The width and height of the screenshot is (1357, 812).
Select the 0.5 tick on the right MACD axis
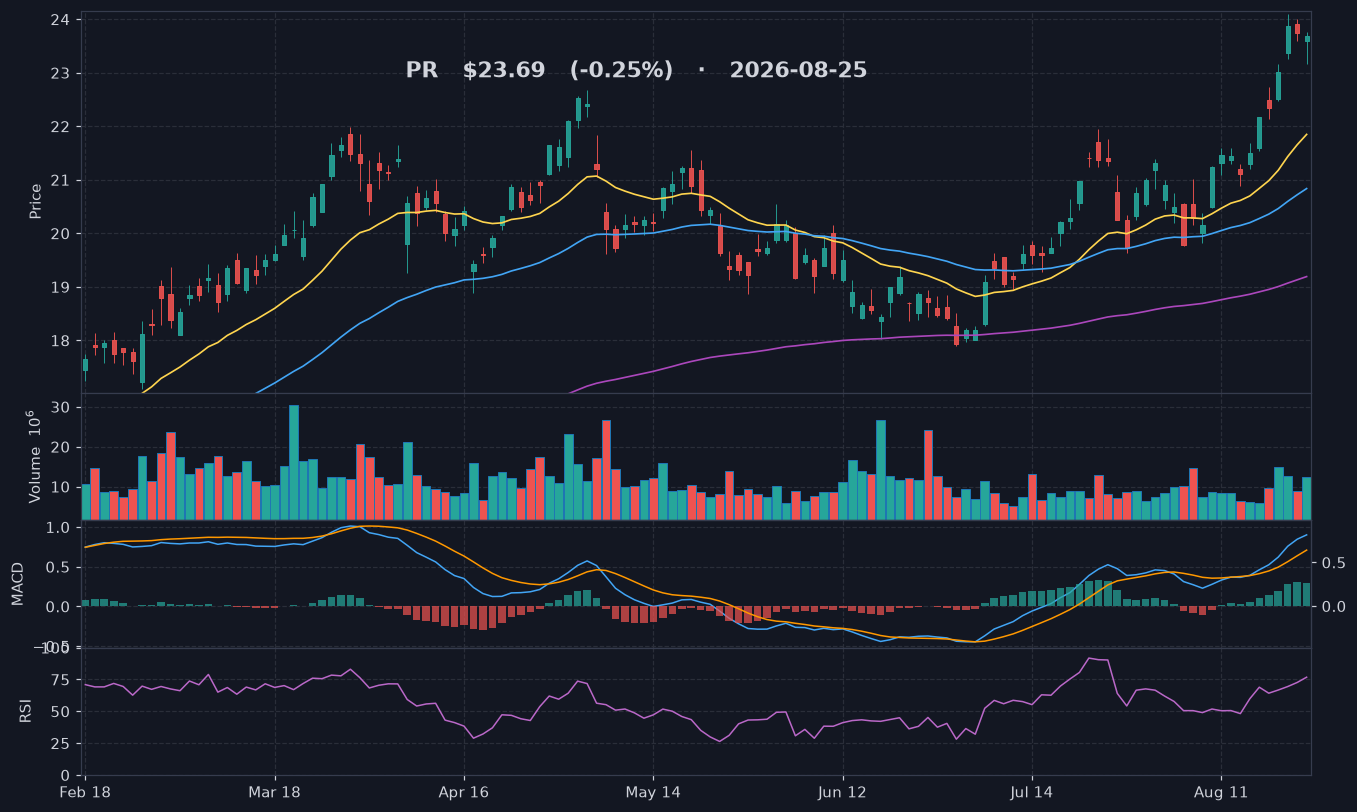tap(1333, 564)
